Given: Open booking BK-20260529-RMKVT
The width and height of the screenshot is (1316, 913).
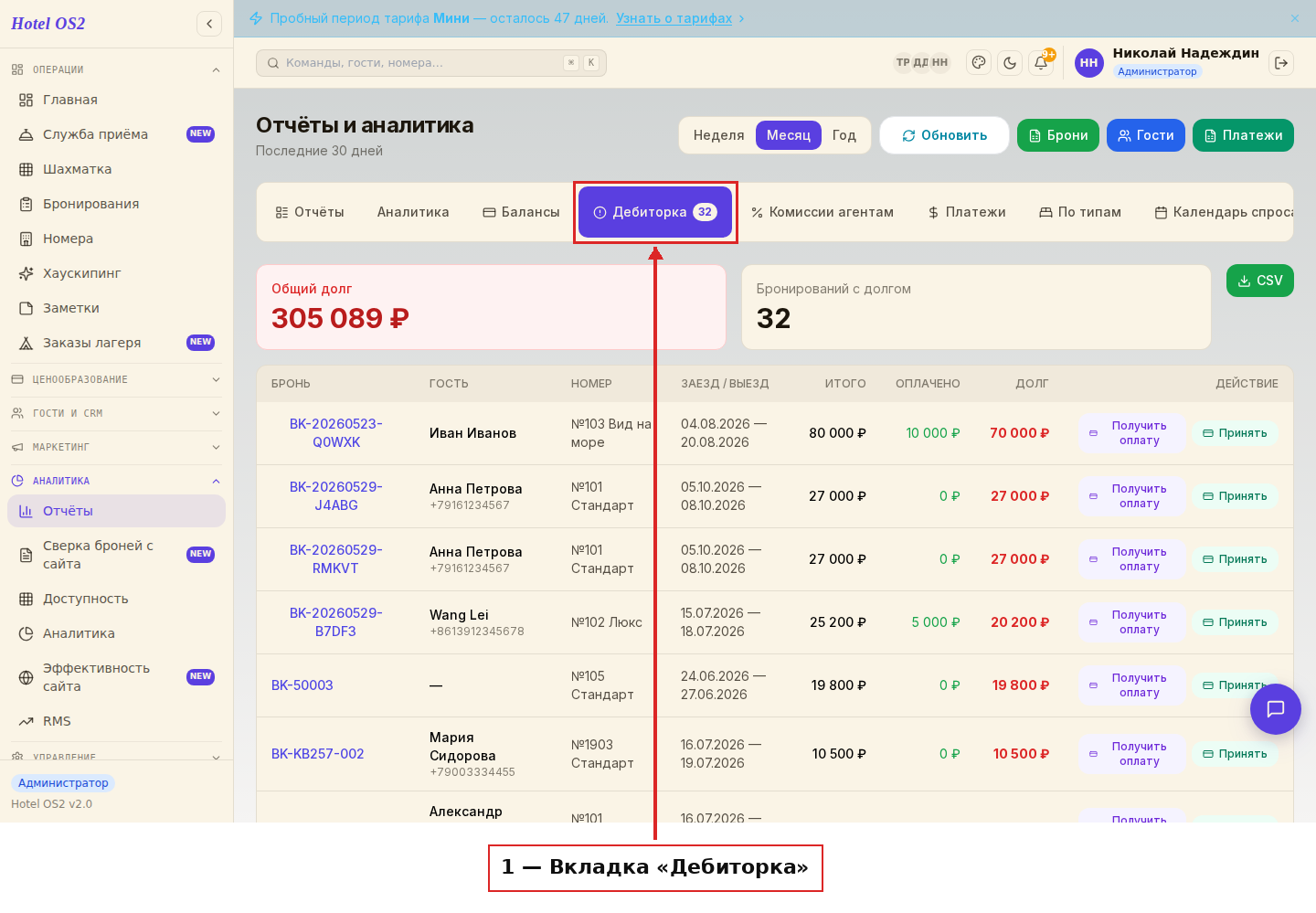Looking at the screenshot, I should [x=336, y=559].
